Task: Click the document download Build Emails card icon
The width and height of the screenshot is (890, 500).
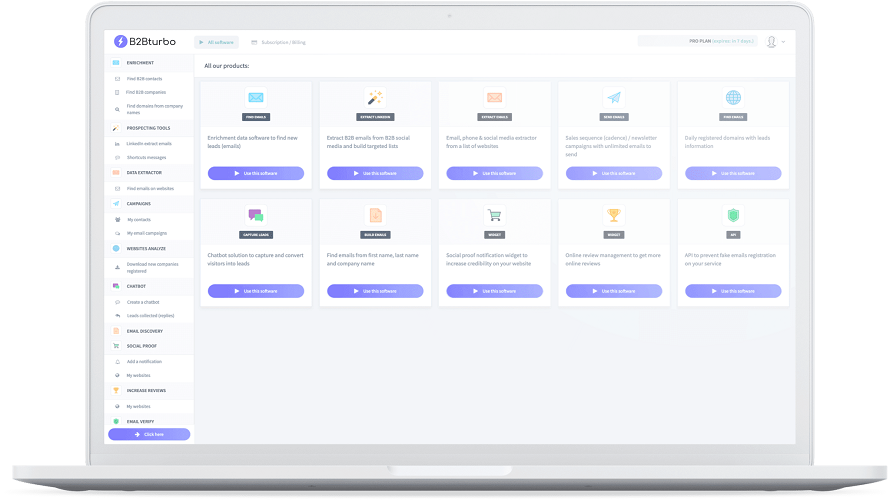Action: point(375,216)
